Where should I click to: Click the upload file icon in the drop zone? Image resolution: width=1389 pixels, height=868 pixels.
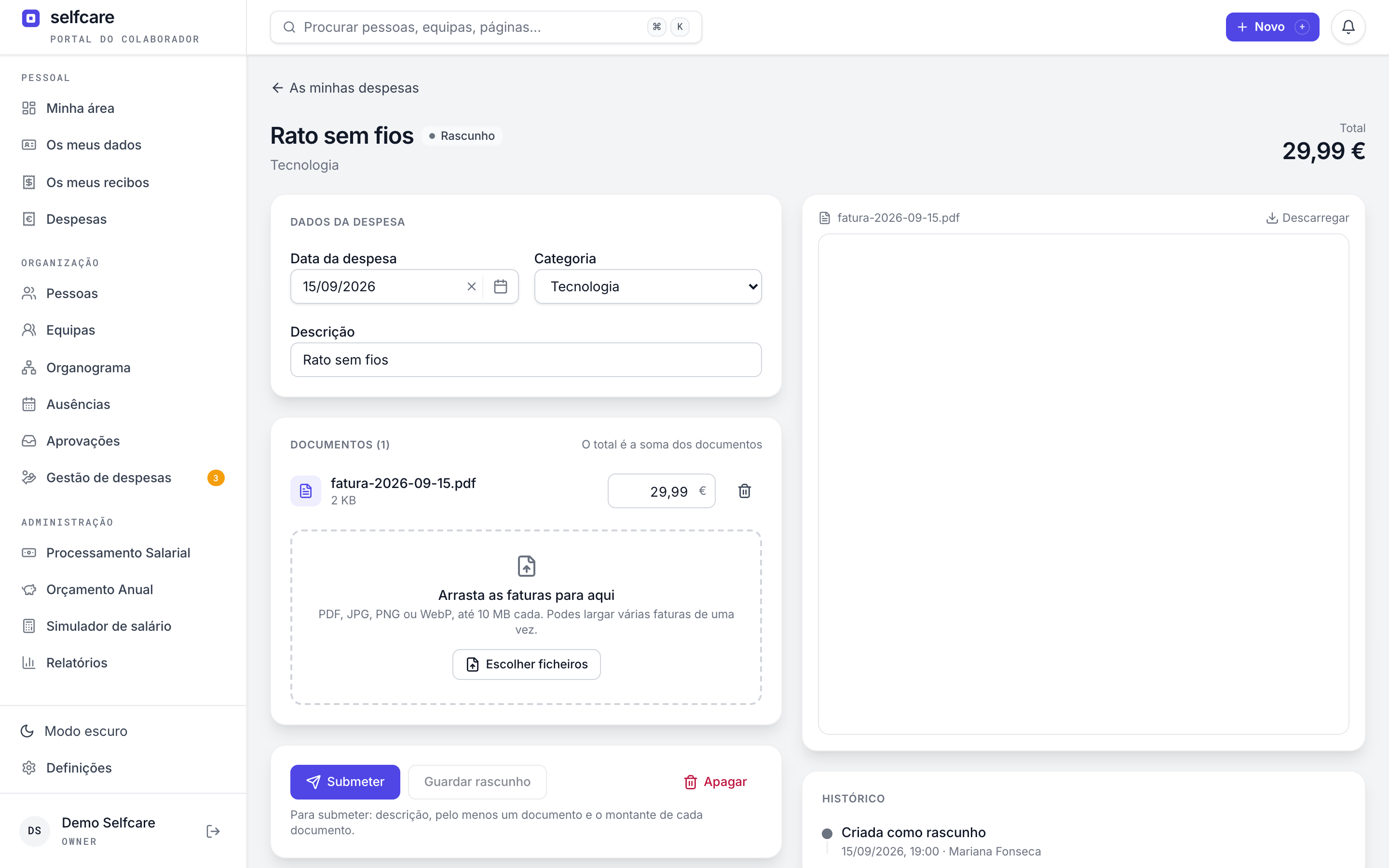pos(526,566)
